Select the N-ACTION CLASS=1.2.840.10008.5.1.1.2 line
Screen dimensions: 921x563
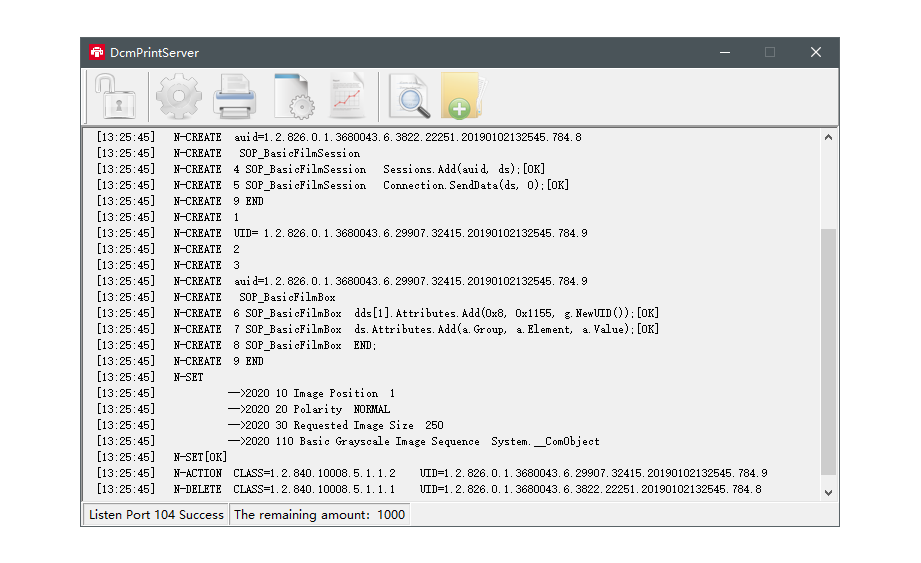pos(432,473)
